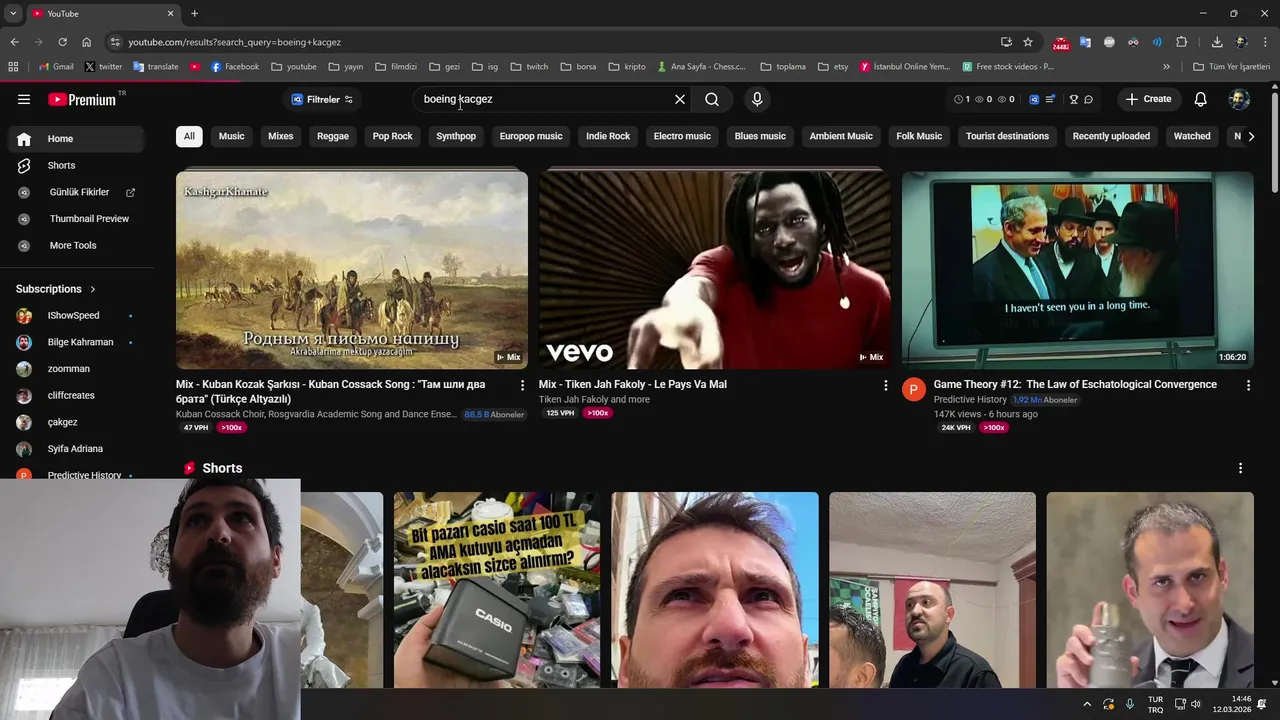The image size is (1280, 720).
Task: Reload the page with refresh button
Action: [62, 42]
